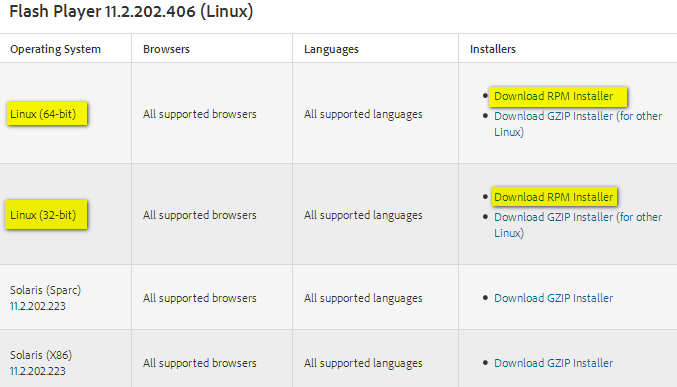Click All supported browsers in Solaris (Sparc) row

(x=199, y=298)
